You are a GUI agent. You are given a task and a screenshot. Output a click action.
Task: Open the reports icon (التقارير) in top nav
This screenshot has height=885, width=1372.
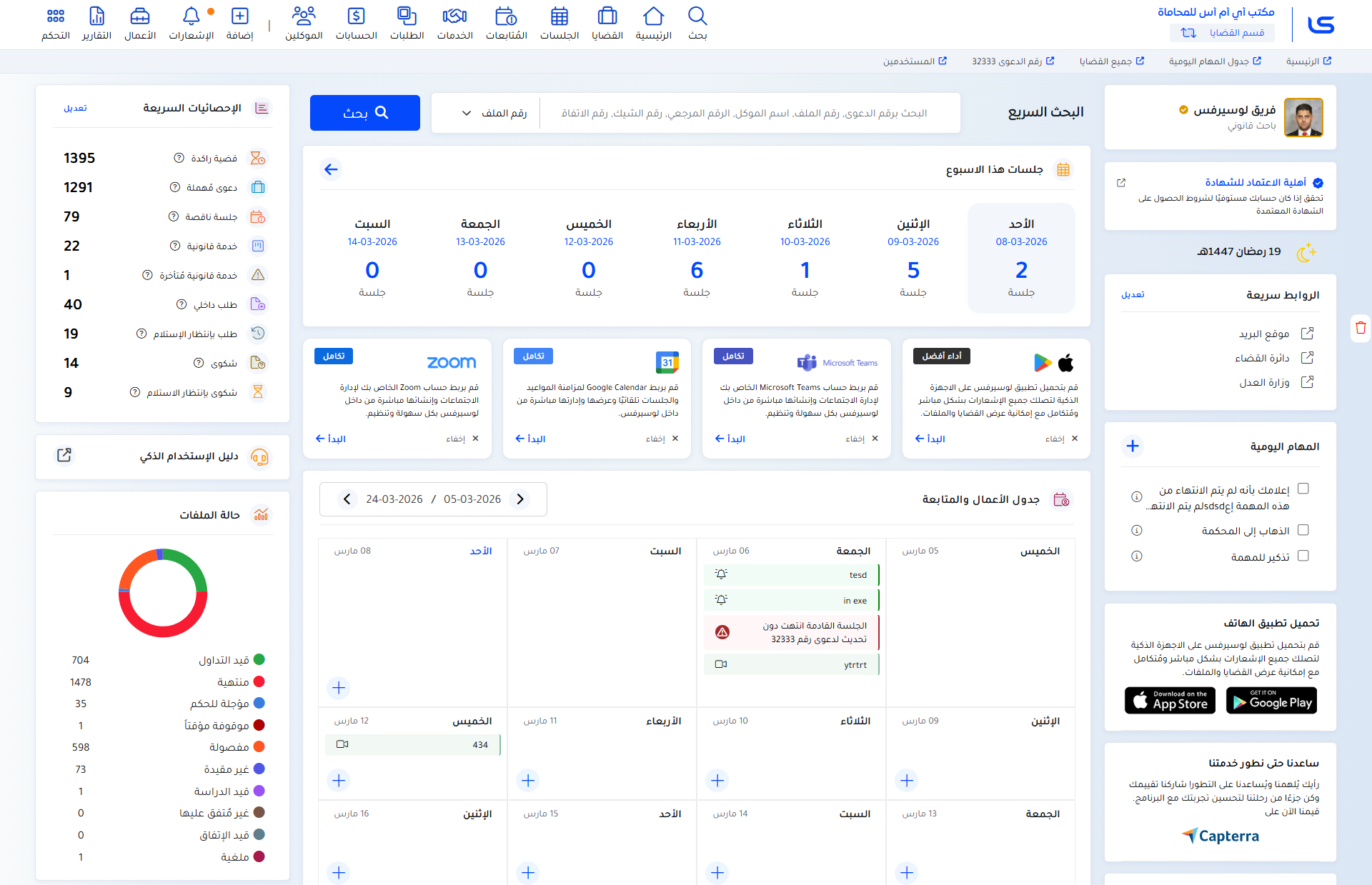click(96, 17)
